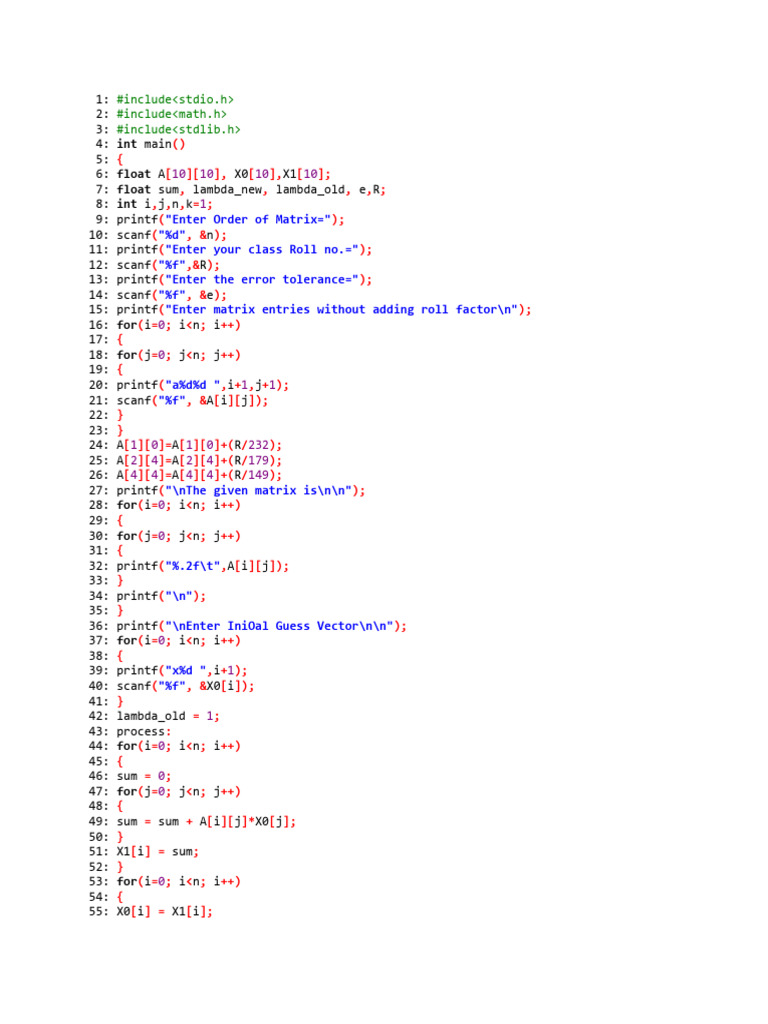Click the printf("x%d ",i+1) line
Viewport: 768px width, 1024px height.
point(182,671)
